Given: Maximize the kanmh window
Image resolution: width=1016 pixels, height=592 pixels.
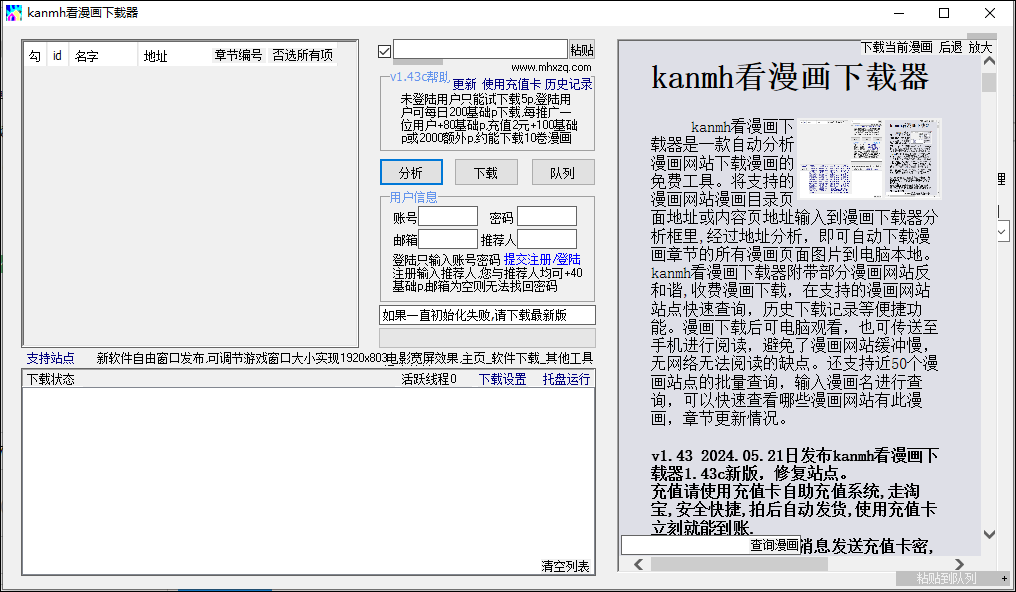Looking at the screenshot, I should 944,13.
